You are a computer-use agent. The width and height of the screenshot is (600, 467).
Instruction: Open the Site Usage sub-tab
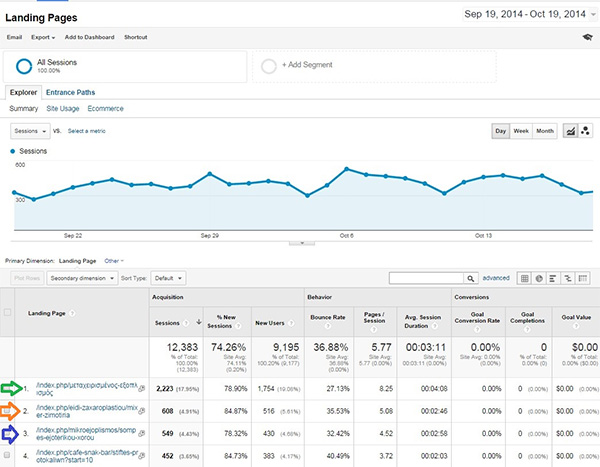(63, 107)
